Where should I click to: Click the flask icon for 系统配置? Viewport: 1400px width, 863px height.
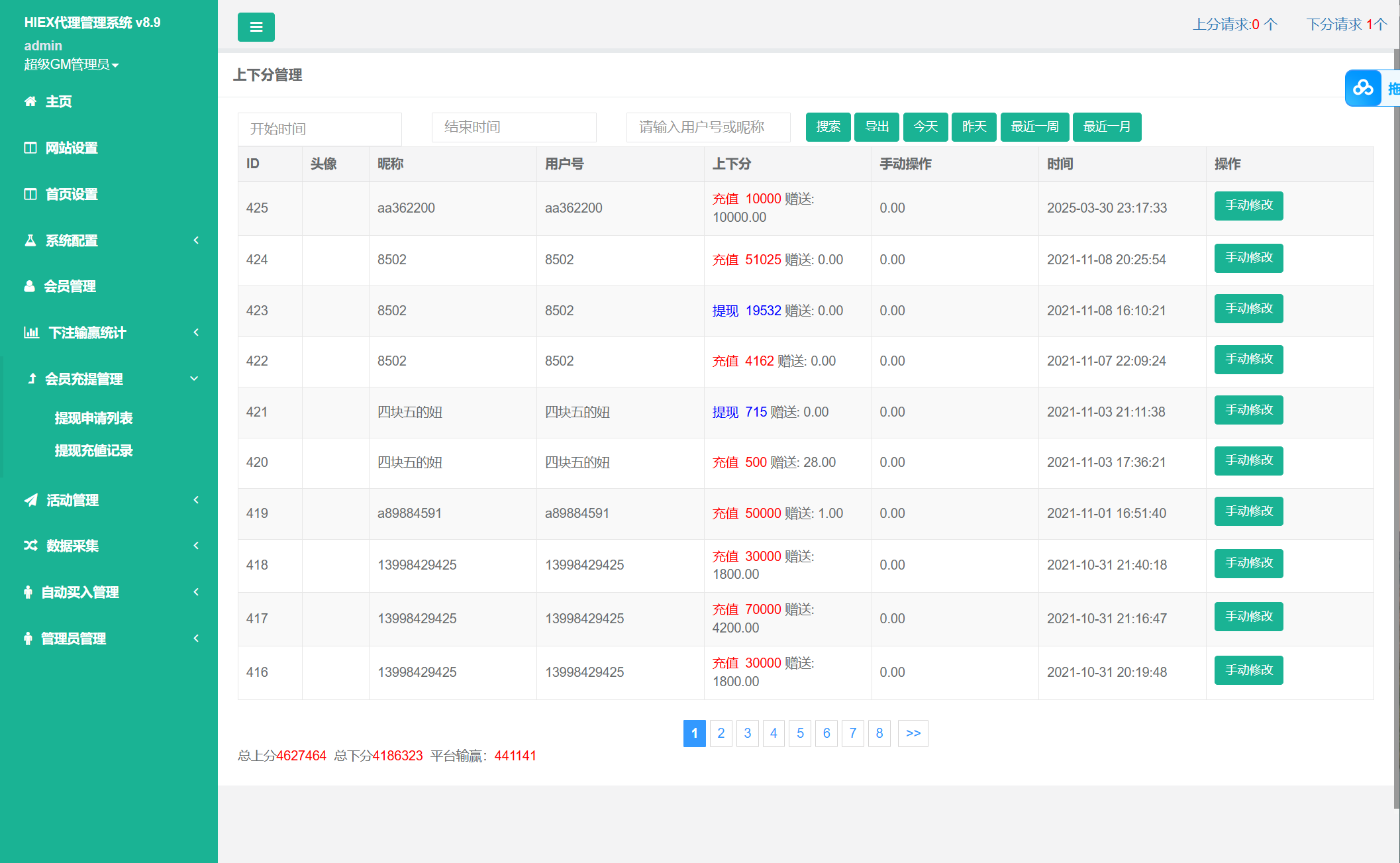coord(30,240)
